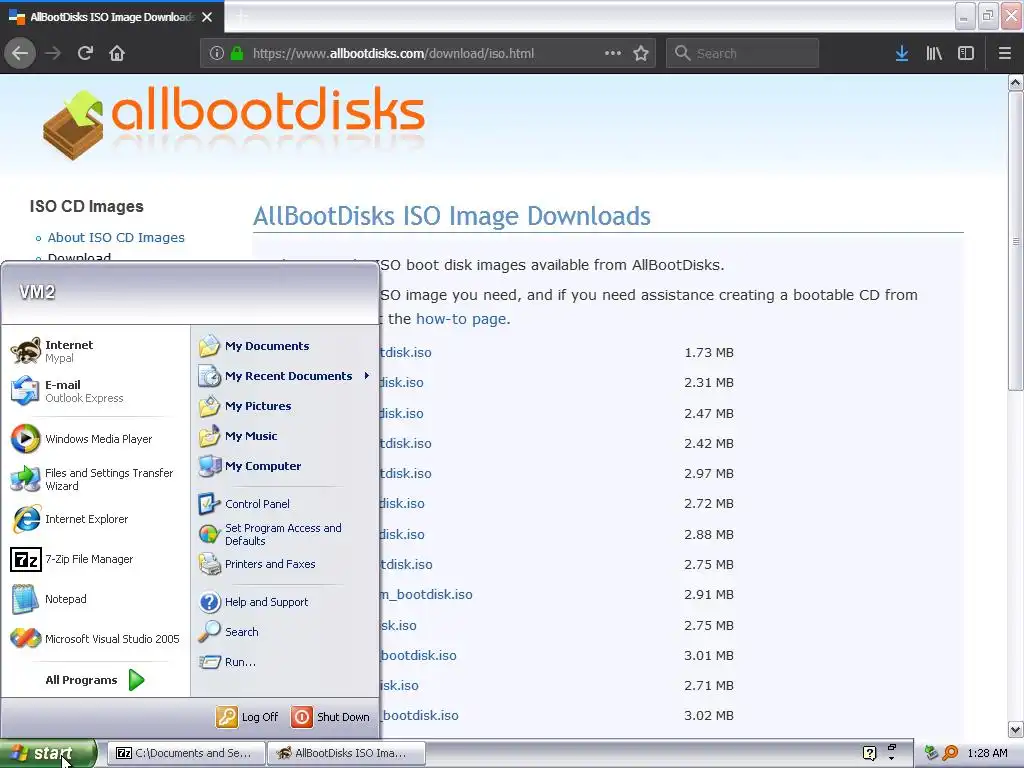Click the browser Forward arrow button
This screenshot has height=768, width=1024.
[53, 53]
